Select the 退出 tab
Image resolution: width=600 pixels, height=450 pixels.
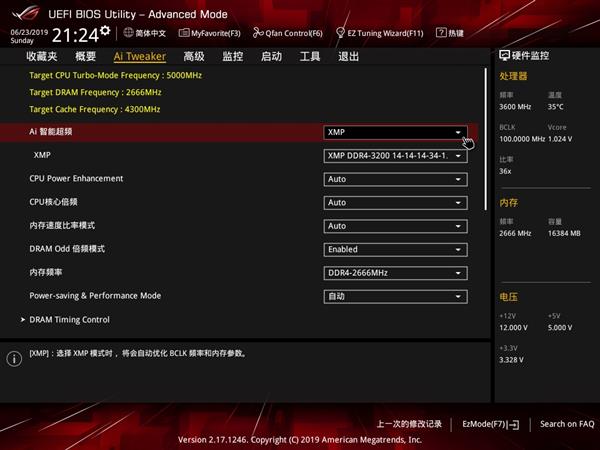point(348,57)
